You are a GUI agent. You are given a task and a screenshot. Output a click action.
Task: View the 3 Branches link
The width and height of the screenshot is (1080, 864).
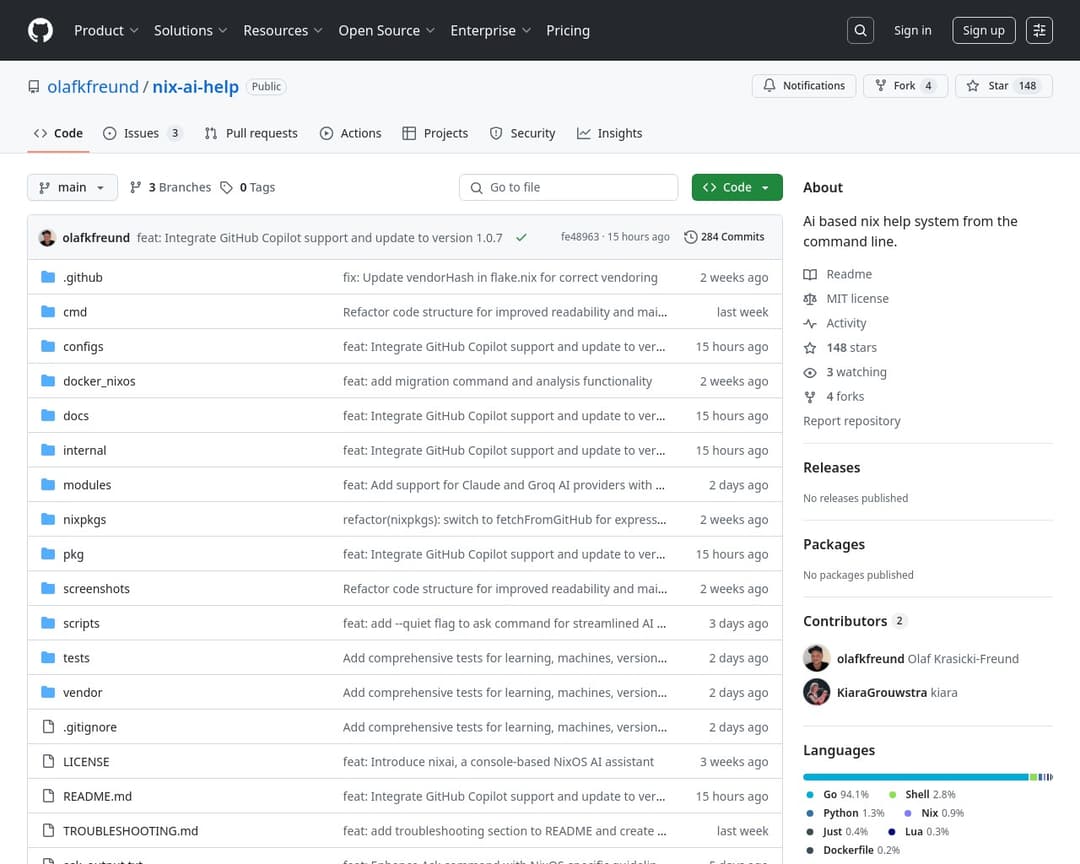point(170,187)
